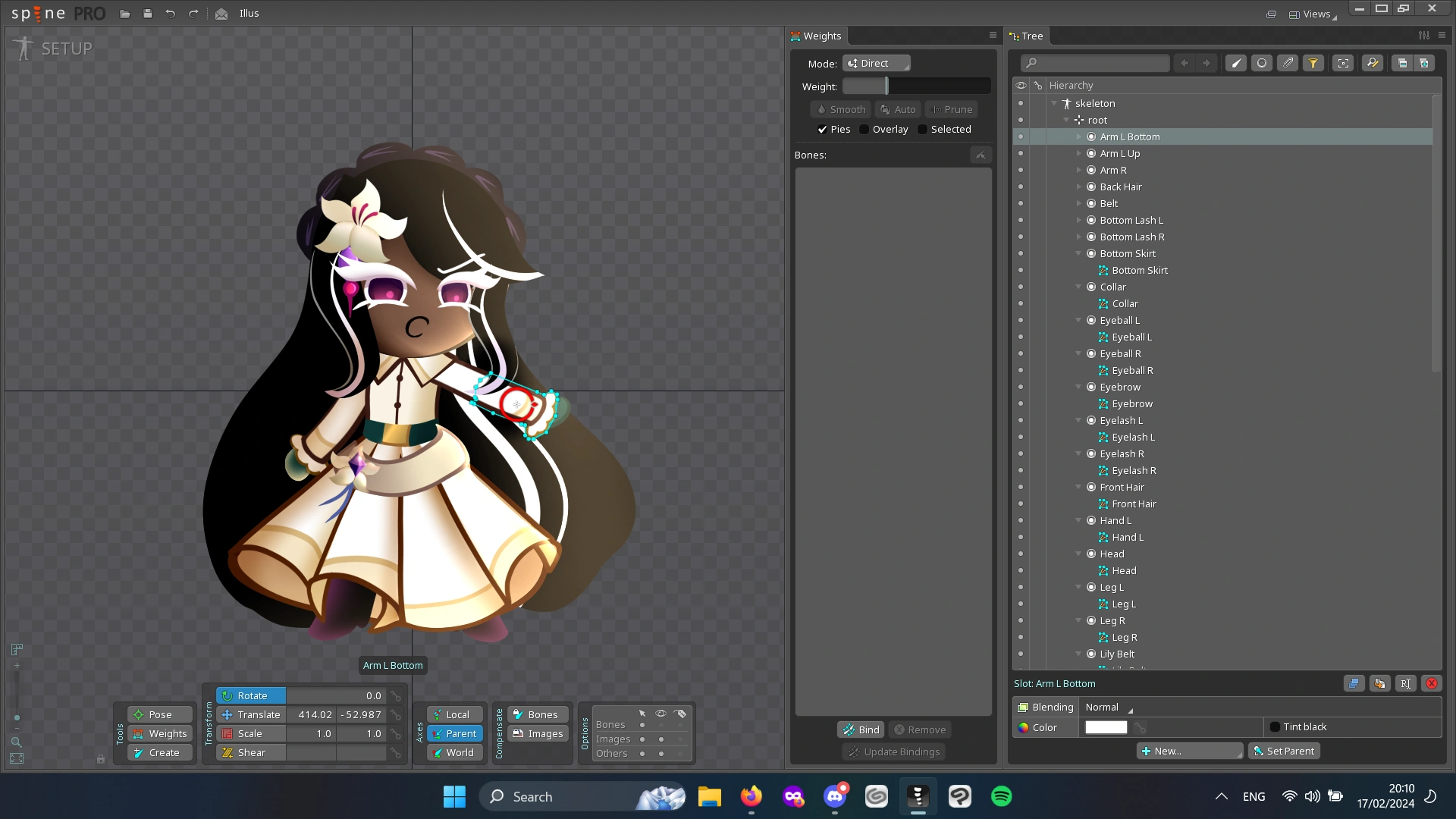Click the expand all tree icon
Image resolution: width=1456 pixels, height=819 pixels.
click(x=1424, y=64)
